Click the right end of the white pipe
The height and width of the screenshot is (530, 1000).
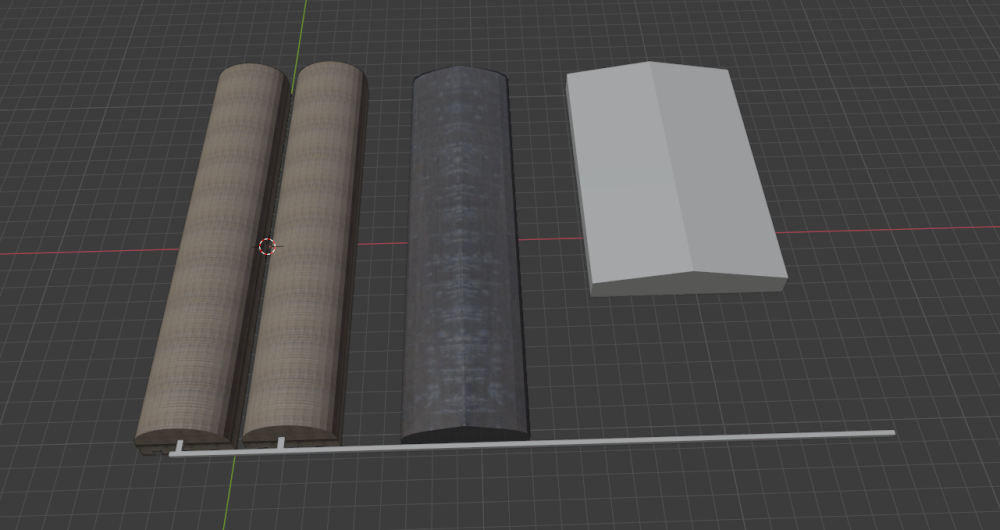pyautogui.click(x=889, y=433)
